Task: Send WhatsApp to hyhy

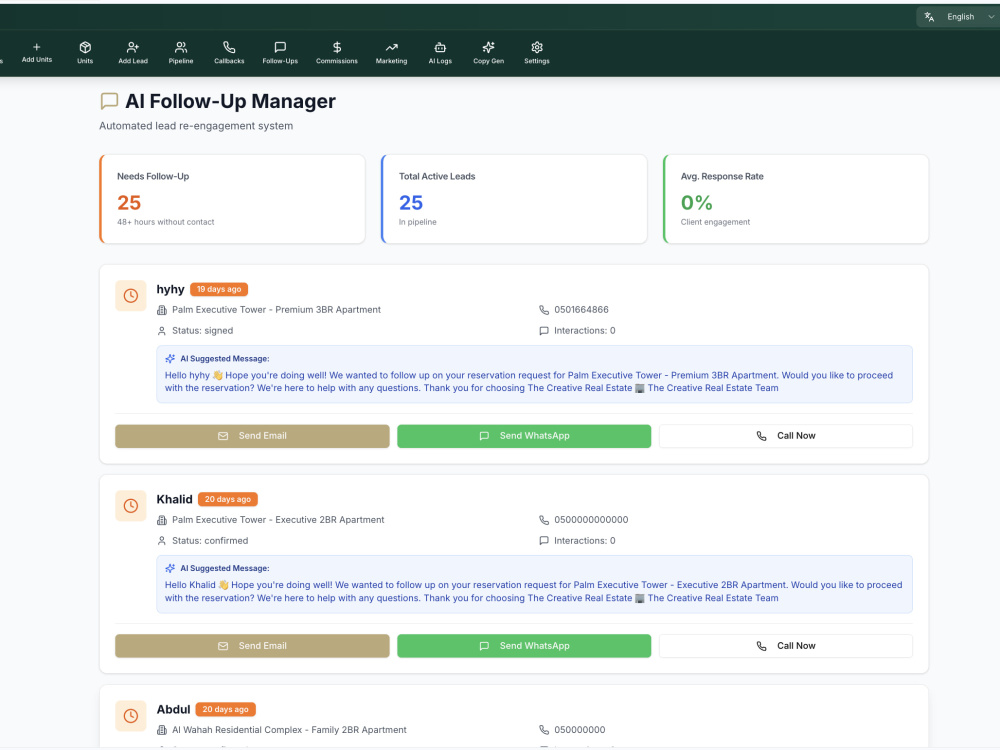Action: (524, 436)
